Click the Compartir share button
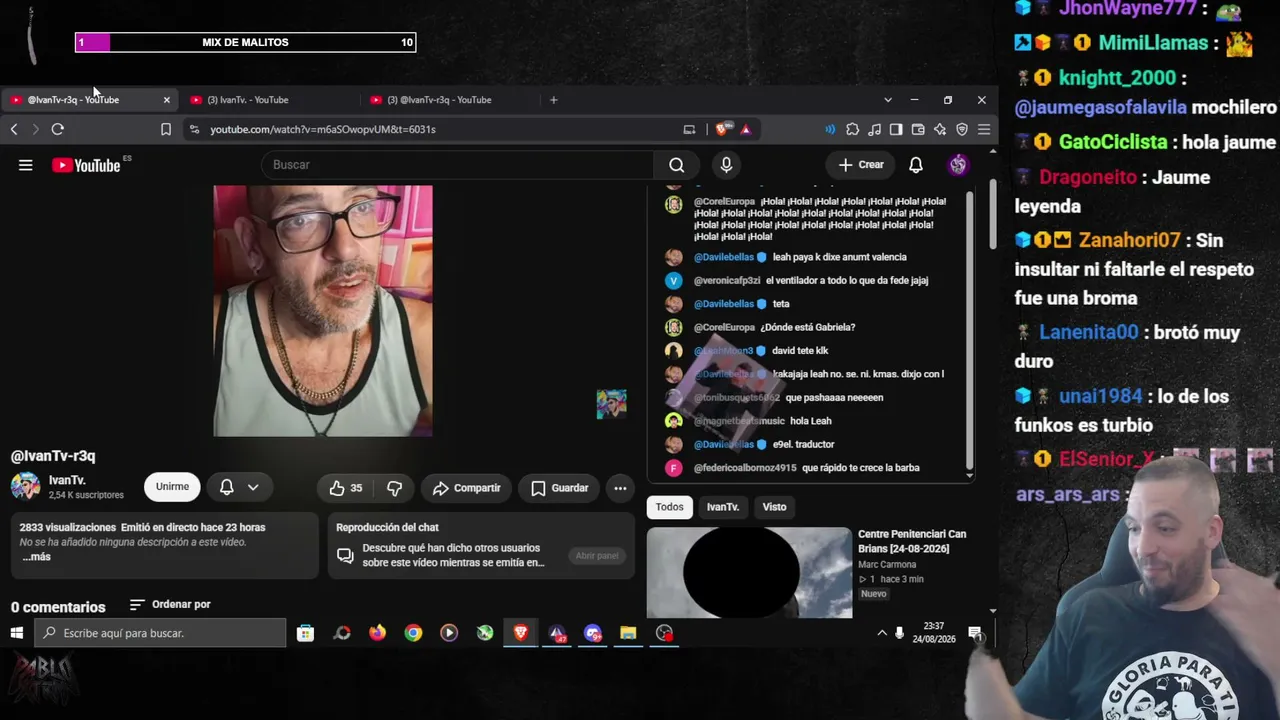Screen dimensions: 1280x720 (x=466, y=488)
